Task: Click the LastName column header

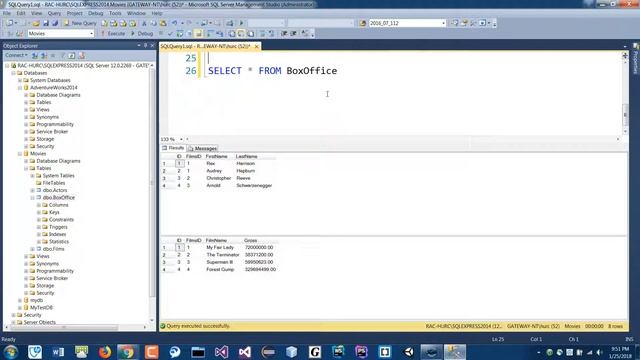Action: click(247, 156)
